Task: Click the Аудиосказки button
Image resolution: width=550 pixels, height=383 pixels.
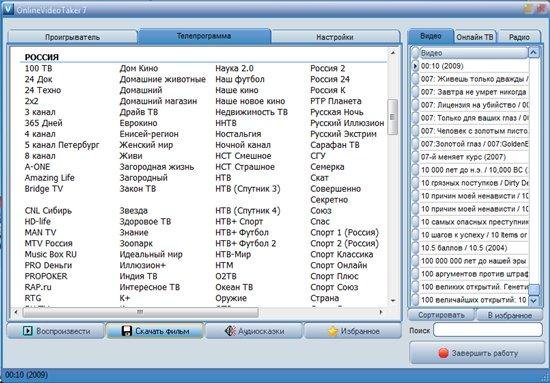Action: point(254,331)
